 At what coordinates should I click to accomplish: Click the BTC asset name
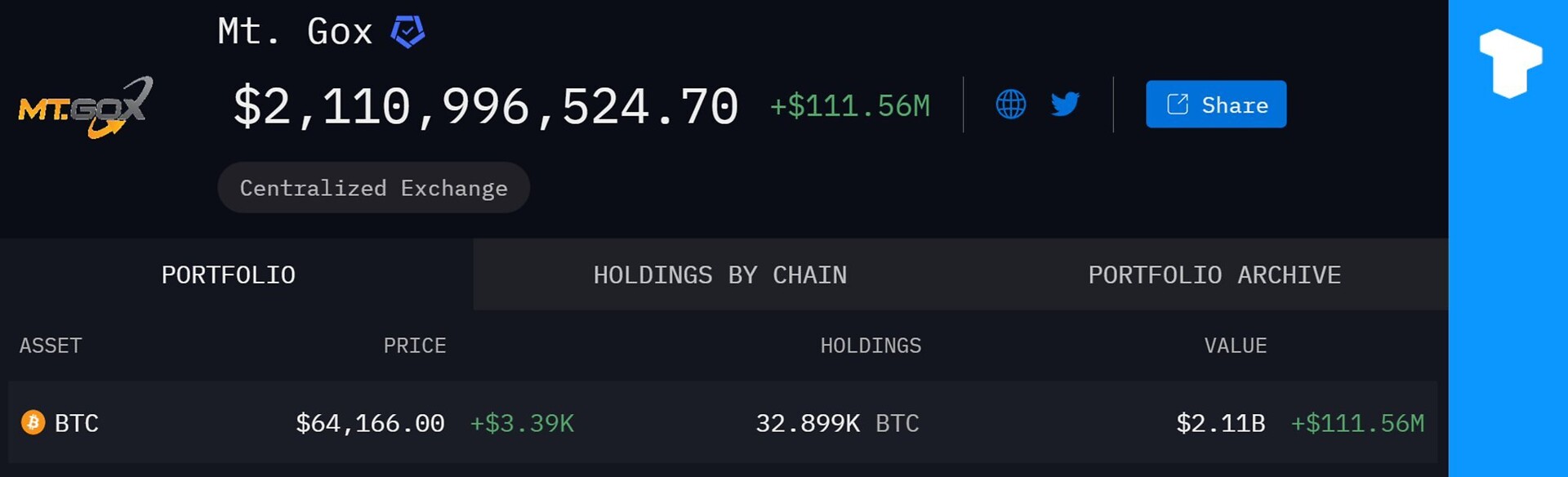pyautogui.click(x=77, y=423)
